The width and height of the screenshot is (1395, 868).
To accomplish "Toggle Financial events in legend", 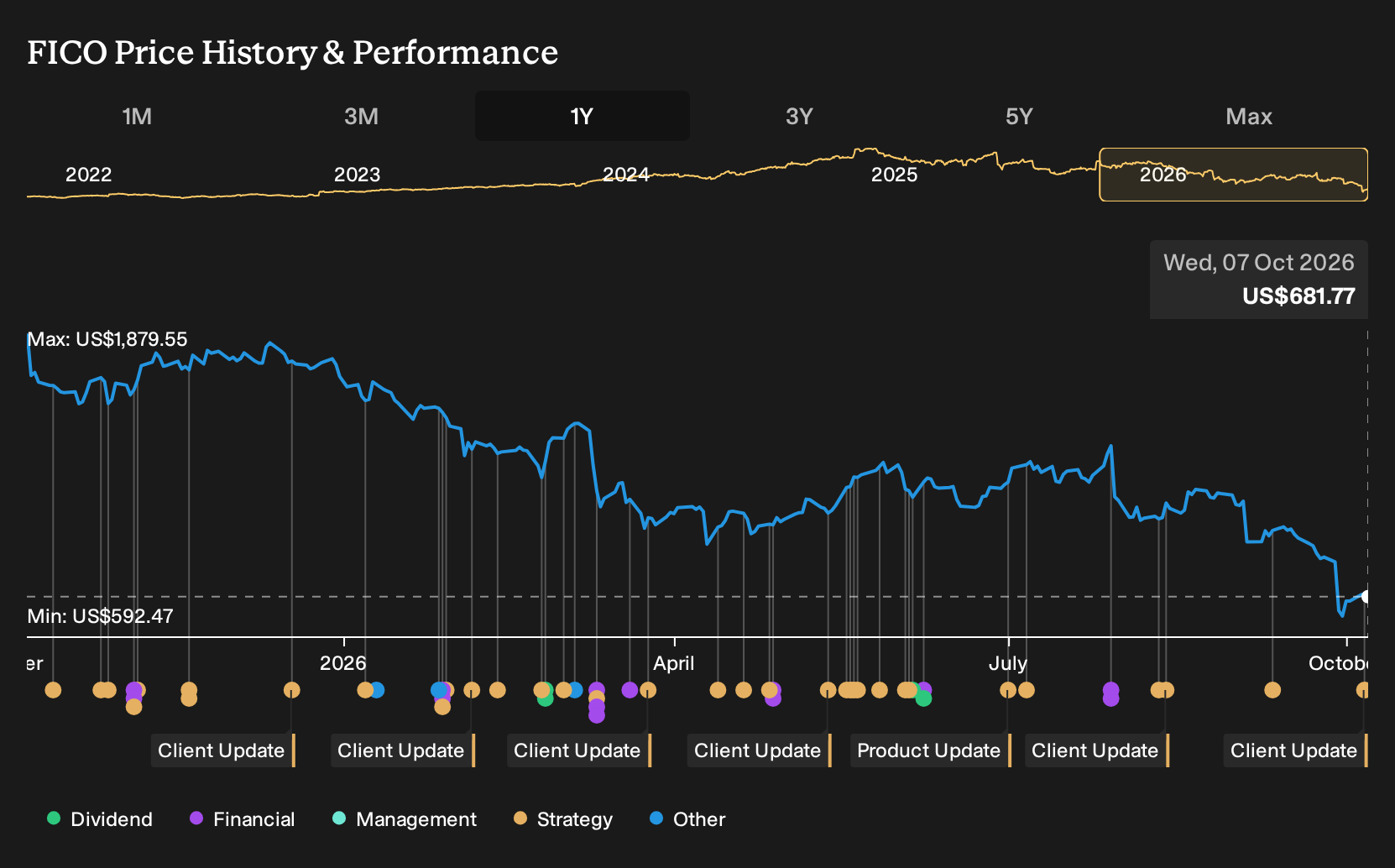I will click(243, 819).
